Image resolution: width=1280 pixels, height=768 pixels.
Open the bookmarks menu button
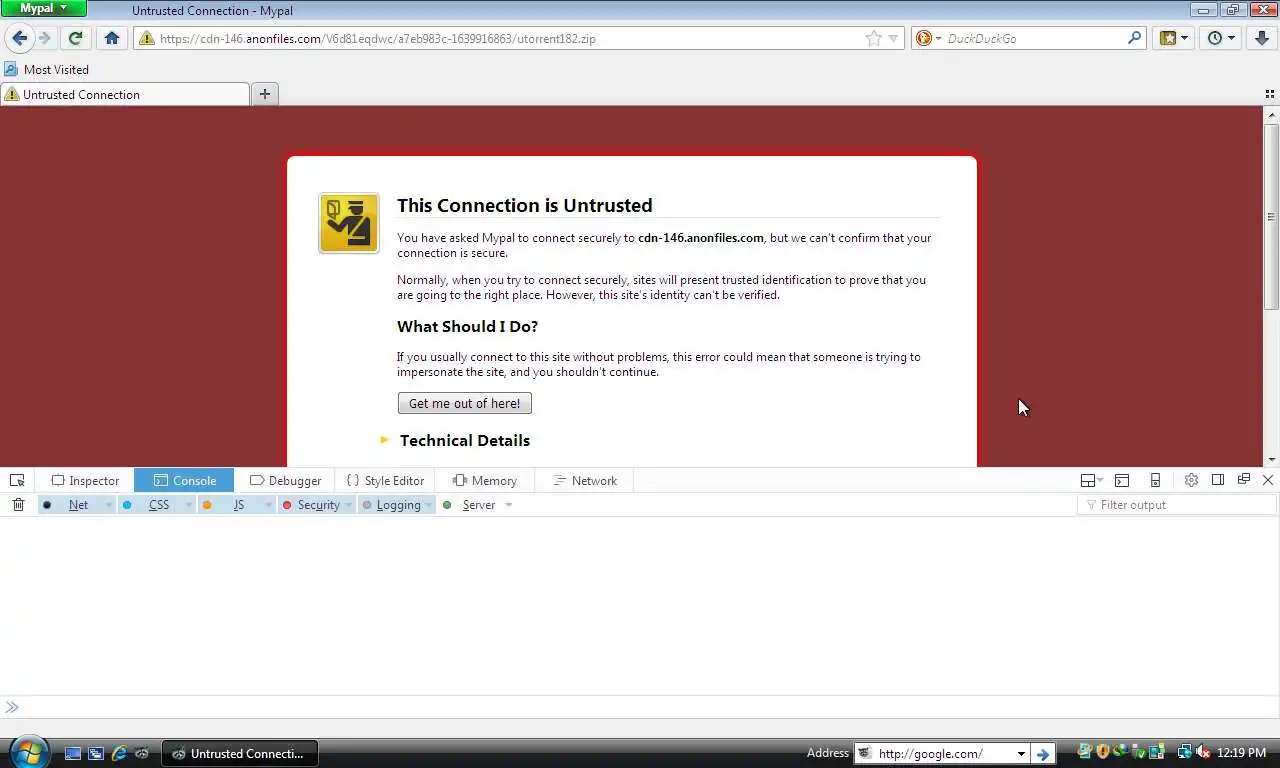(1173, 38)
